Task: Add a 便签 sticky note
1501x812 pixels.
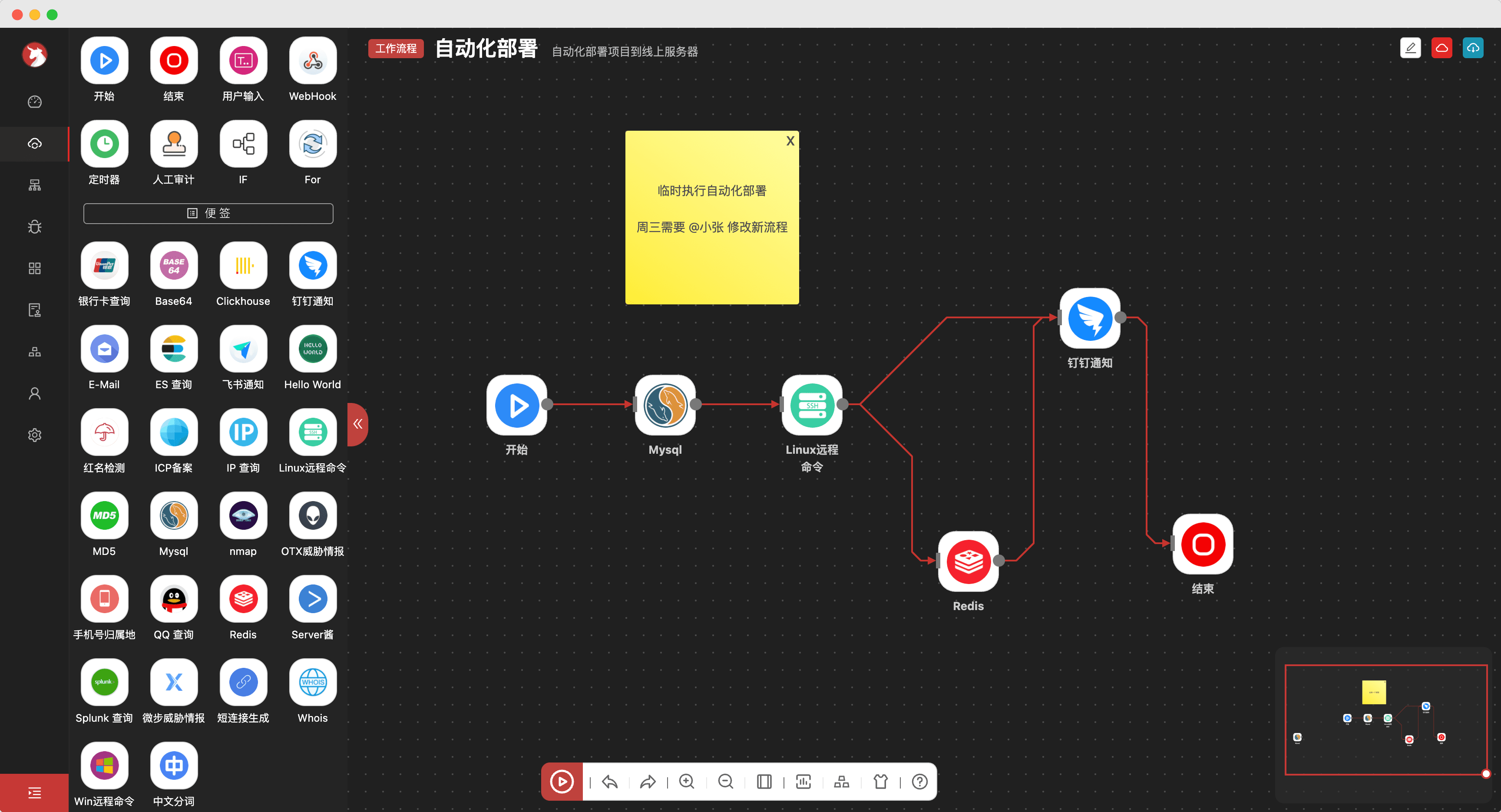Action: [x=208, y=213]
